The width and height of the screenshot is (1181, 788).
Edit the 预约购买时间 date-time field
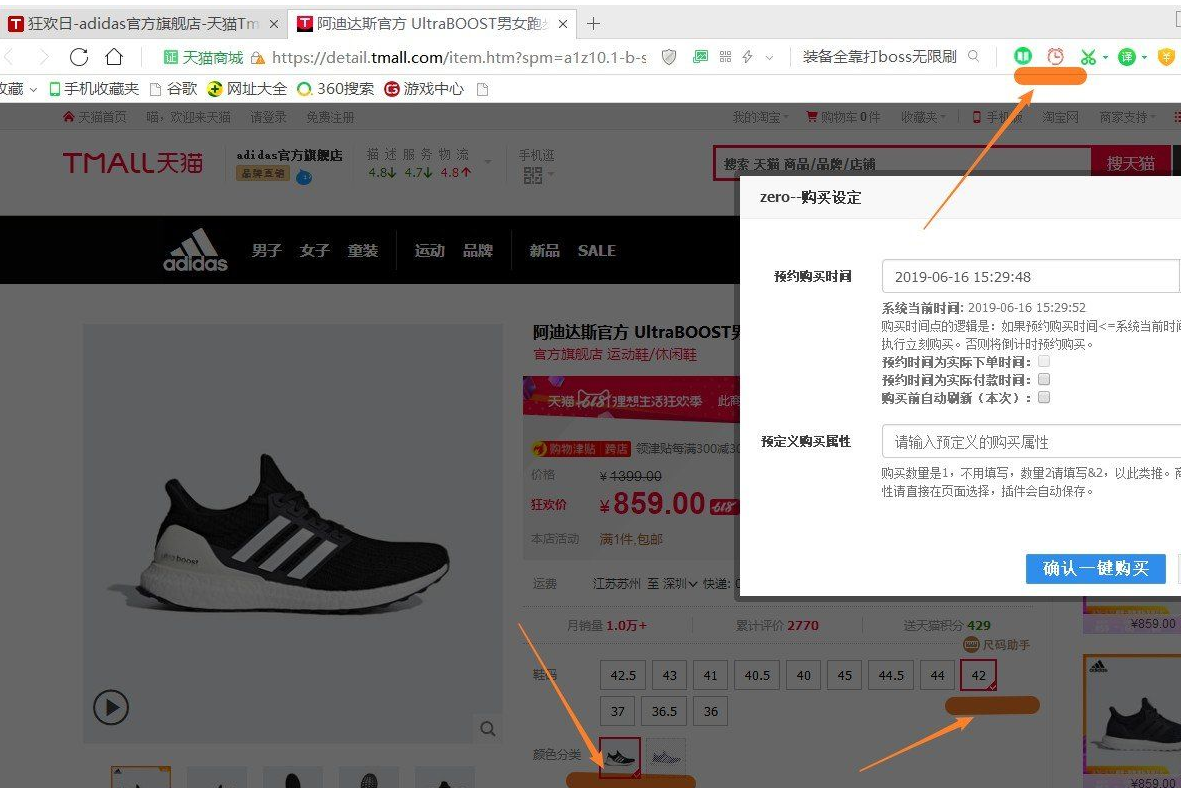coord(1030,276)
